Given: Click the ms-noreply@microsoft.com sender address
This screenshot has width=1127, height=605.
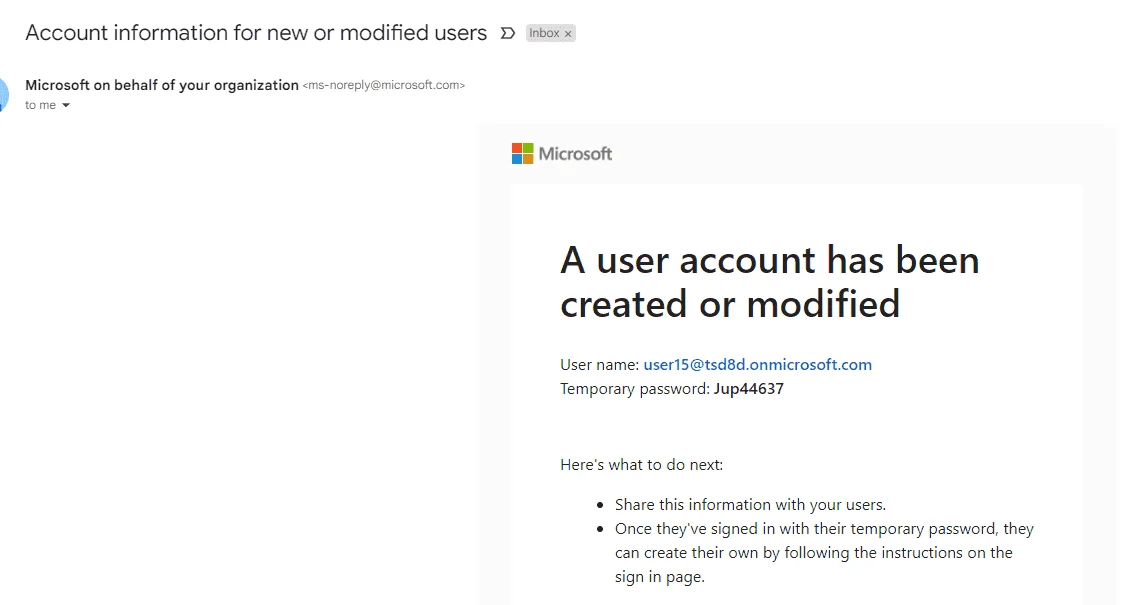Looking at the screenshot, I should click(x=384, y=85).
